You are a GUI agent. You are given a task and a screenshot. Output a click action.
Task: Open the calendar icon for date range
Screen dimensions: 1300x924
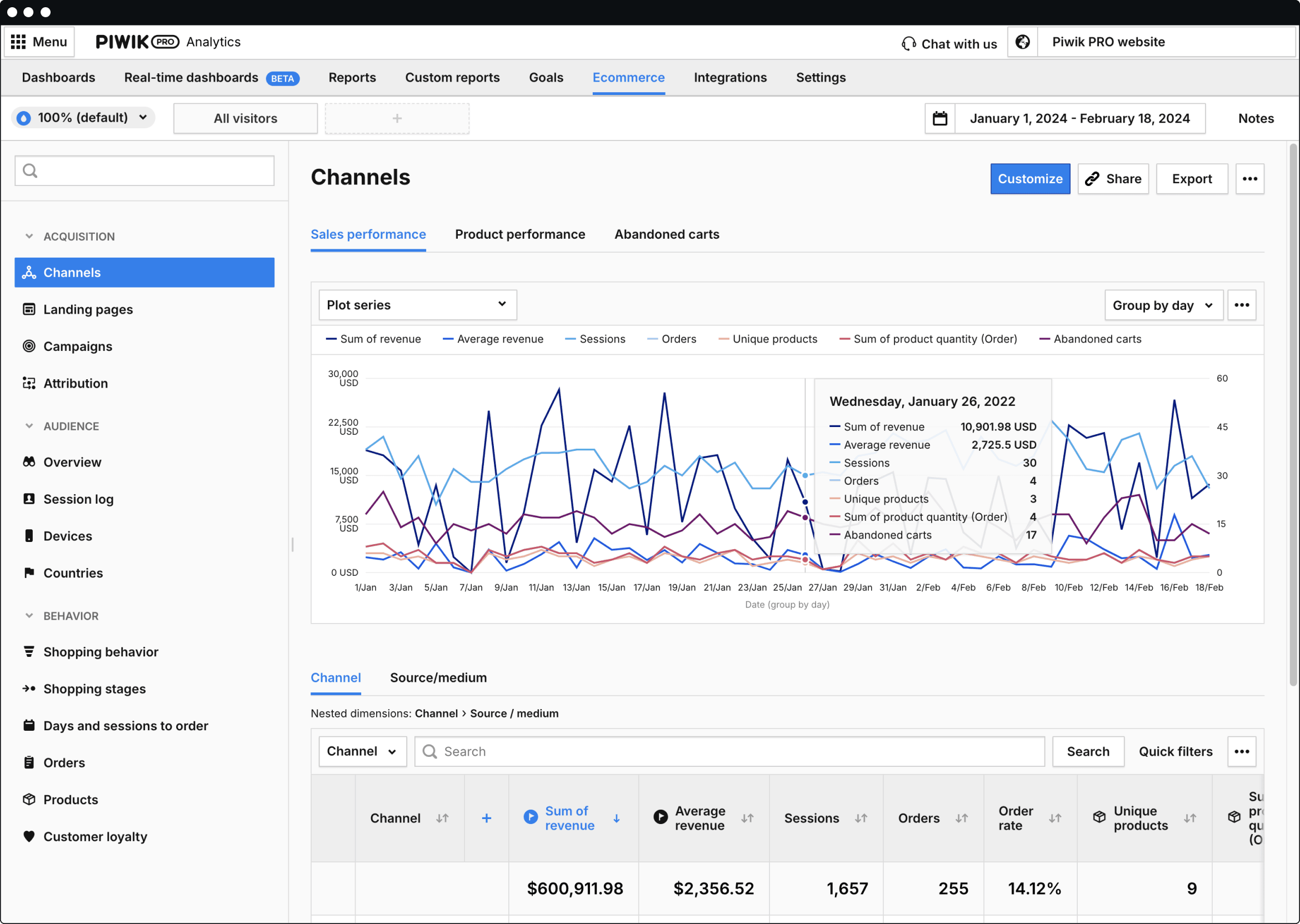point(939,118)
